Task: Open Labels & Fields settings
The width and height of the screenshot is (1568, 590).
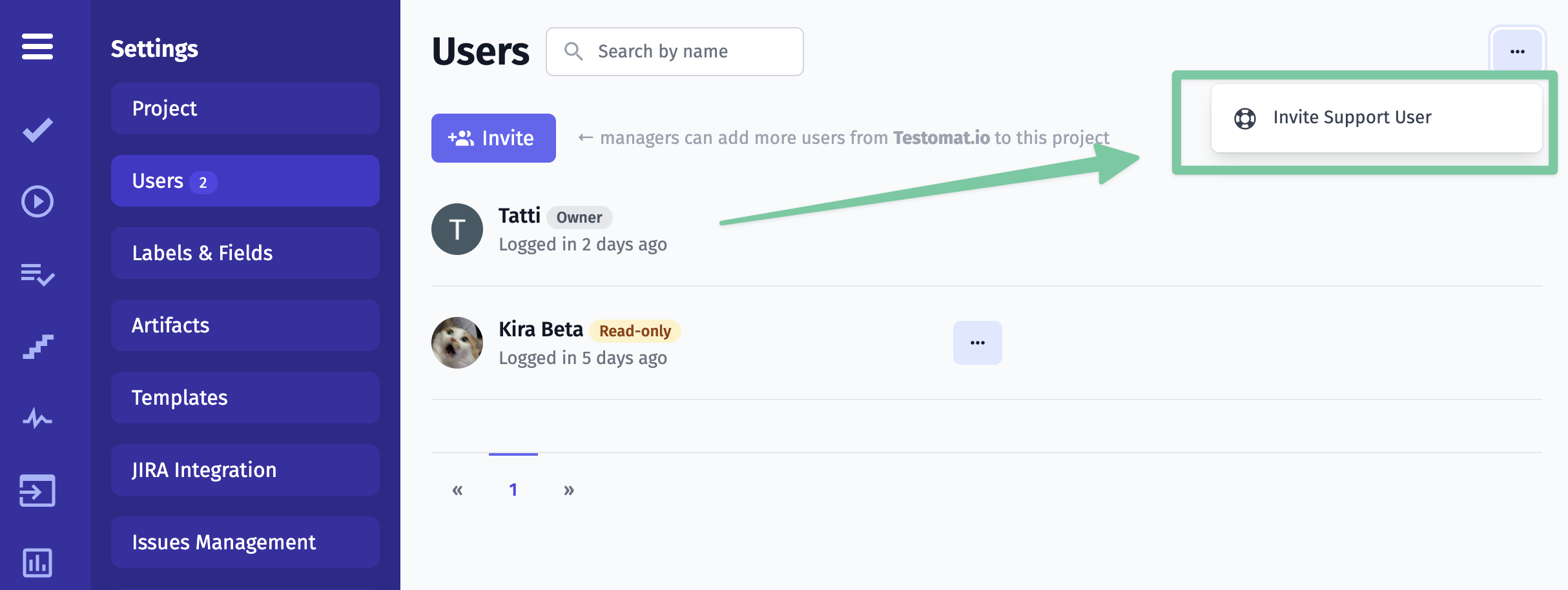Action: tap(245, 253)
